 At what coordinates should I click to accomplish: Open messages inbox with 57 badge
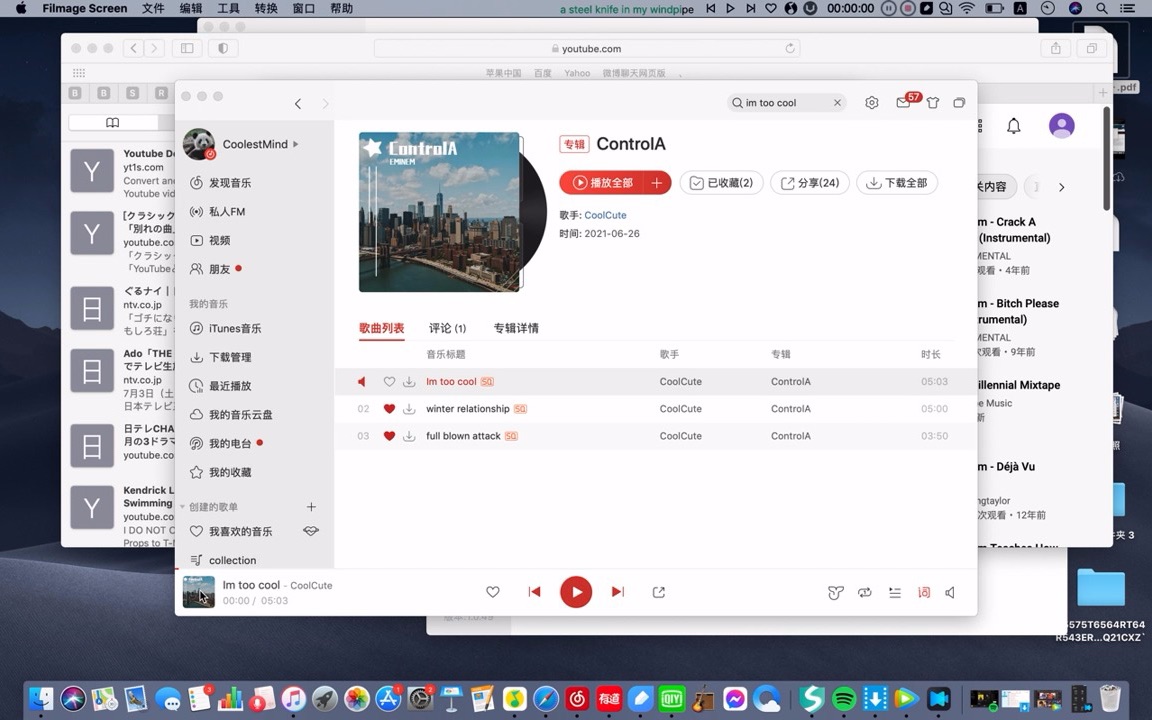pos(904,102)
